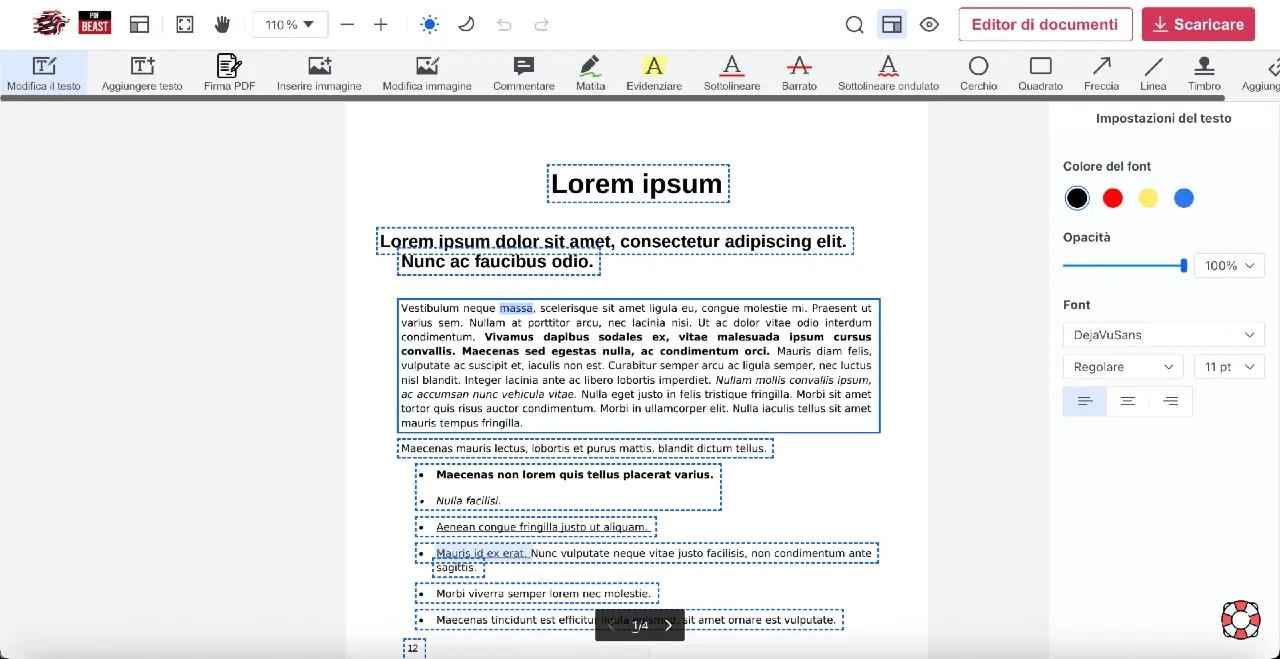Select the Cerchio shape tool
Screen dimensions: 1280x659
click(978, 70)
